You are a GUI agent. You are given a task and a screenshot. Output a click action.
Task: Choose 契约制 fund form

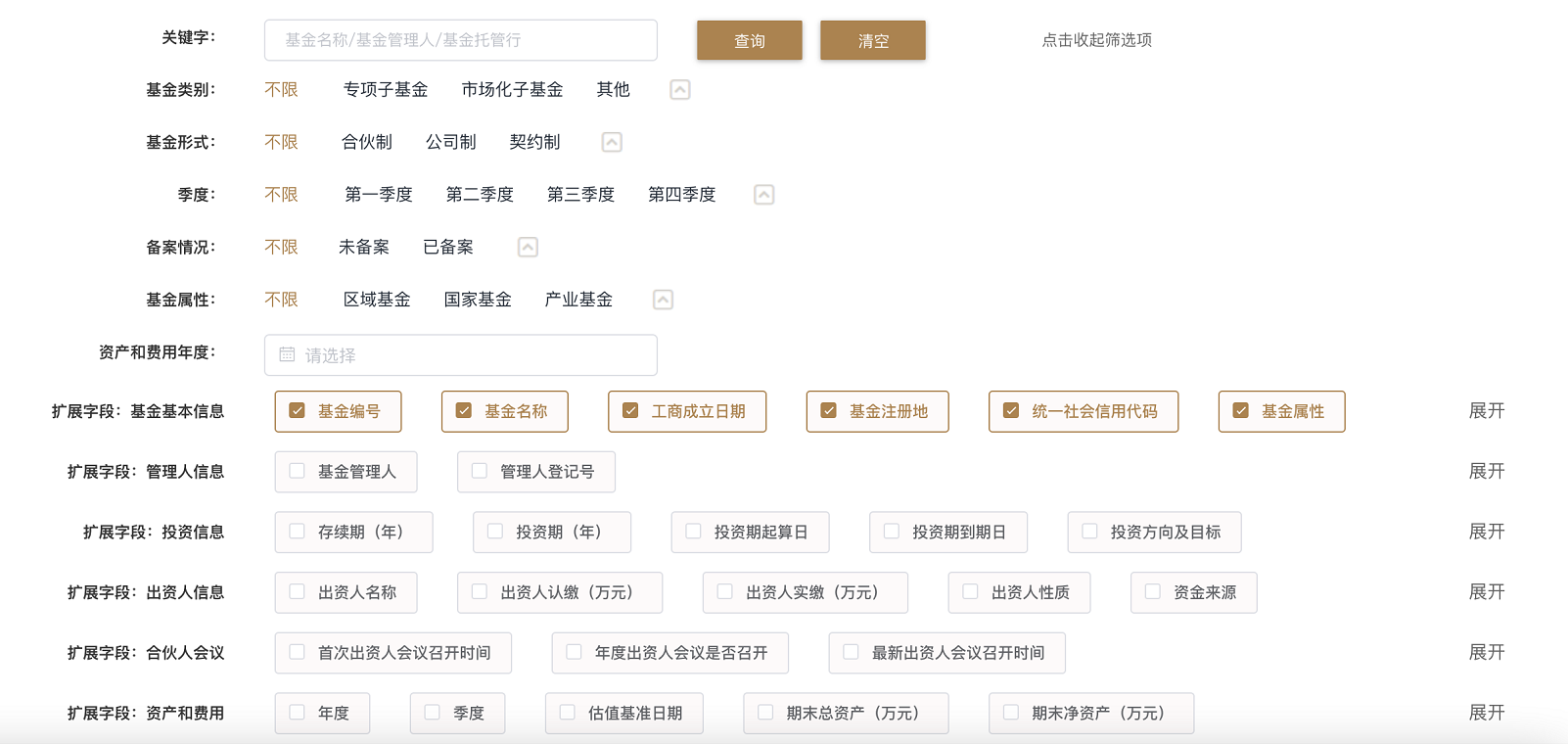point(535,143)
